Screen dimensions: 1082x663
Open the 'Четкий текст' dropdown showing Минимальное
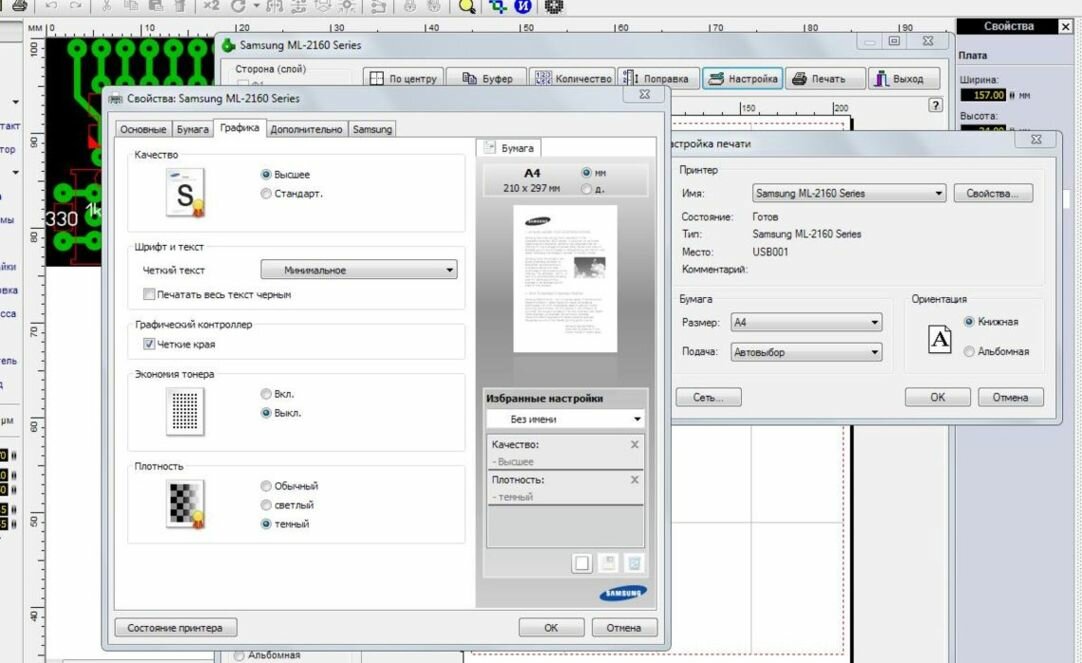[x=358, y=270]
